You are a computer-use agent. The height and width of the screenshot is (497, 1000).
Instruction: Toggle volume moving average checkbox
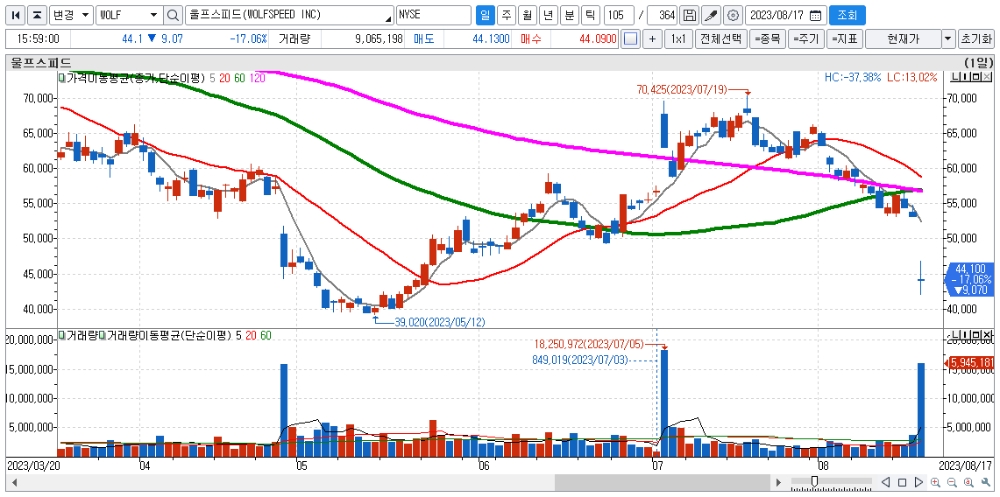(x=102, y=335)
